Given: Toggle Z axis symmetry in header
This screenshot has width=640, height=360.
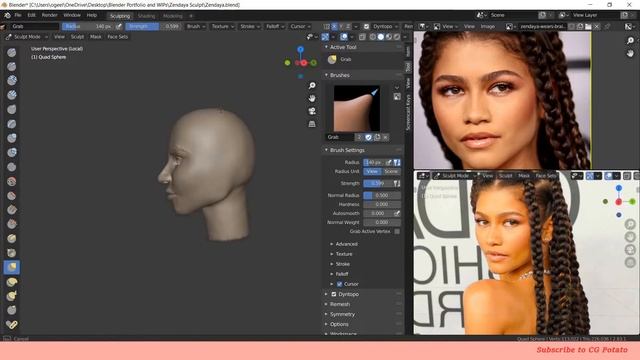Looking at the screenshot, I should [x=348, y=26].
